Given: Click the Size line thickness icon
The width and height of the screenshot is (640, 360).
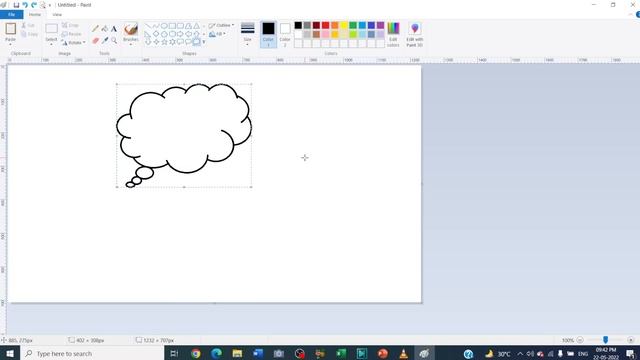Looking at the screenshot, I should pos(248,28).
